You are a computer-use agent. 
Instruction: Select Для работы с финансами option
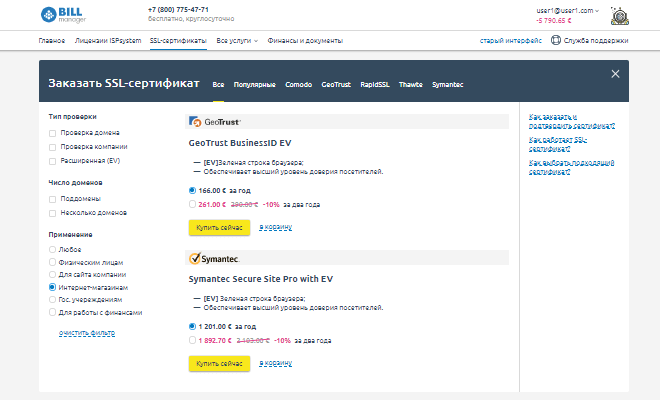pos(52,312)
